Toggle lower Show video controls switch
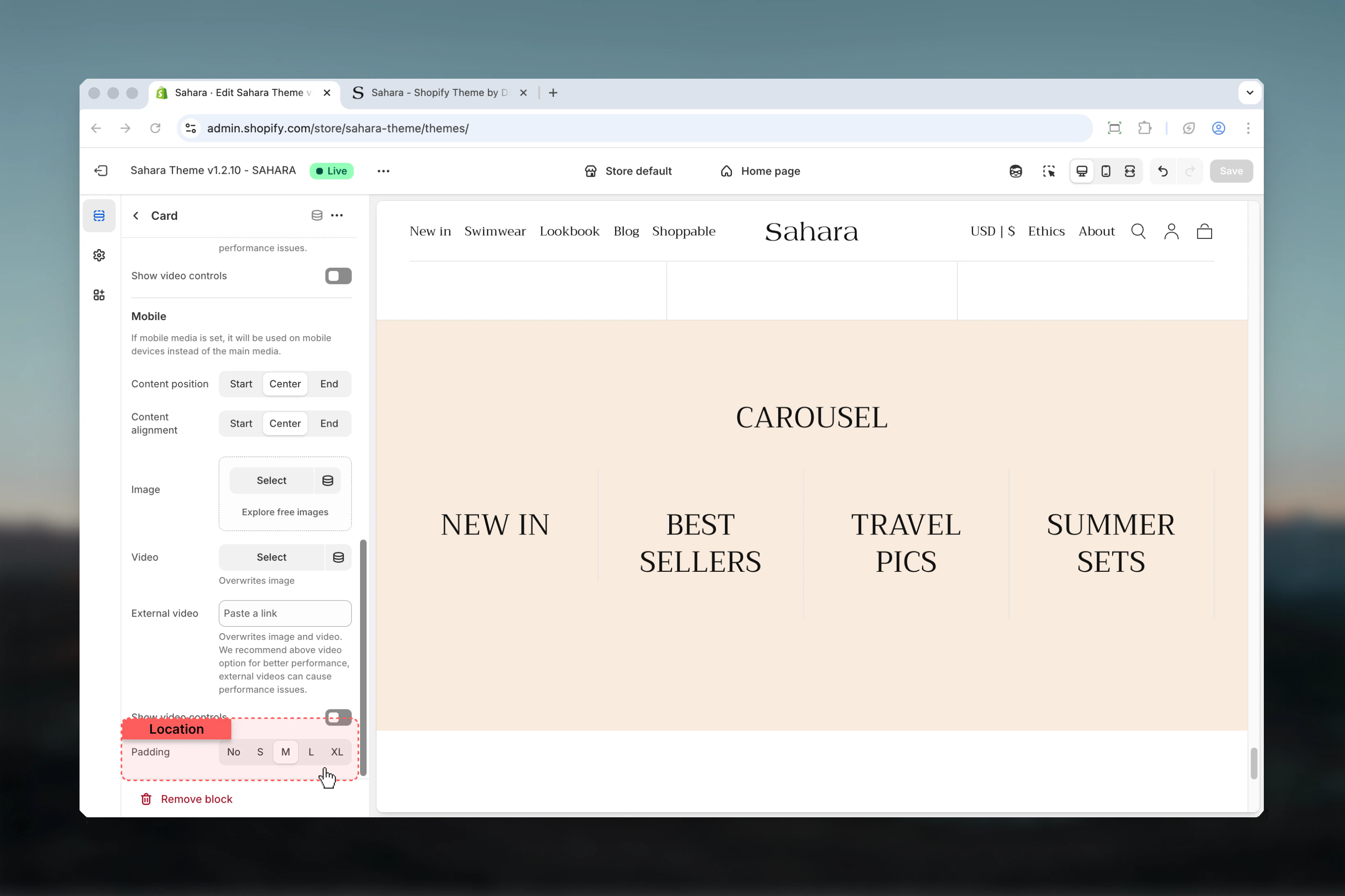1345x896 pixels. pyautogui.click(x=338, y=717)
